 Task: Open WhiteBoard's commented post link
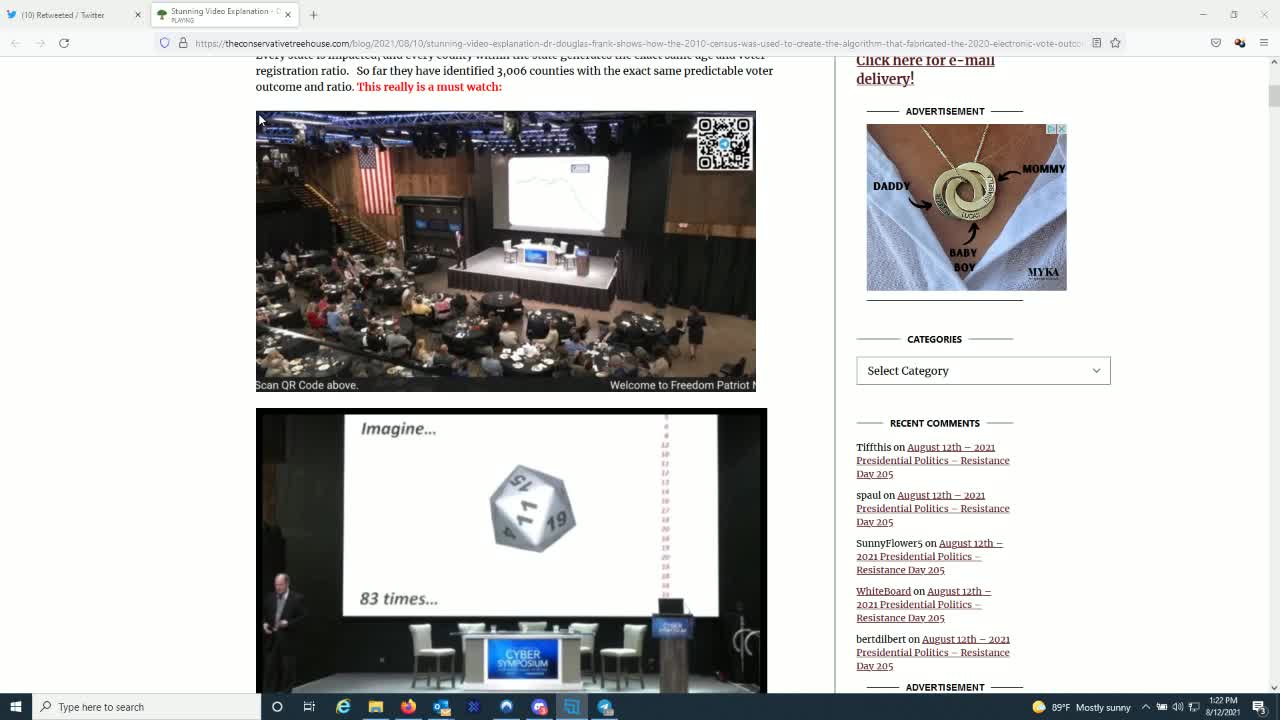tap(923, 604)
